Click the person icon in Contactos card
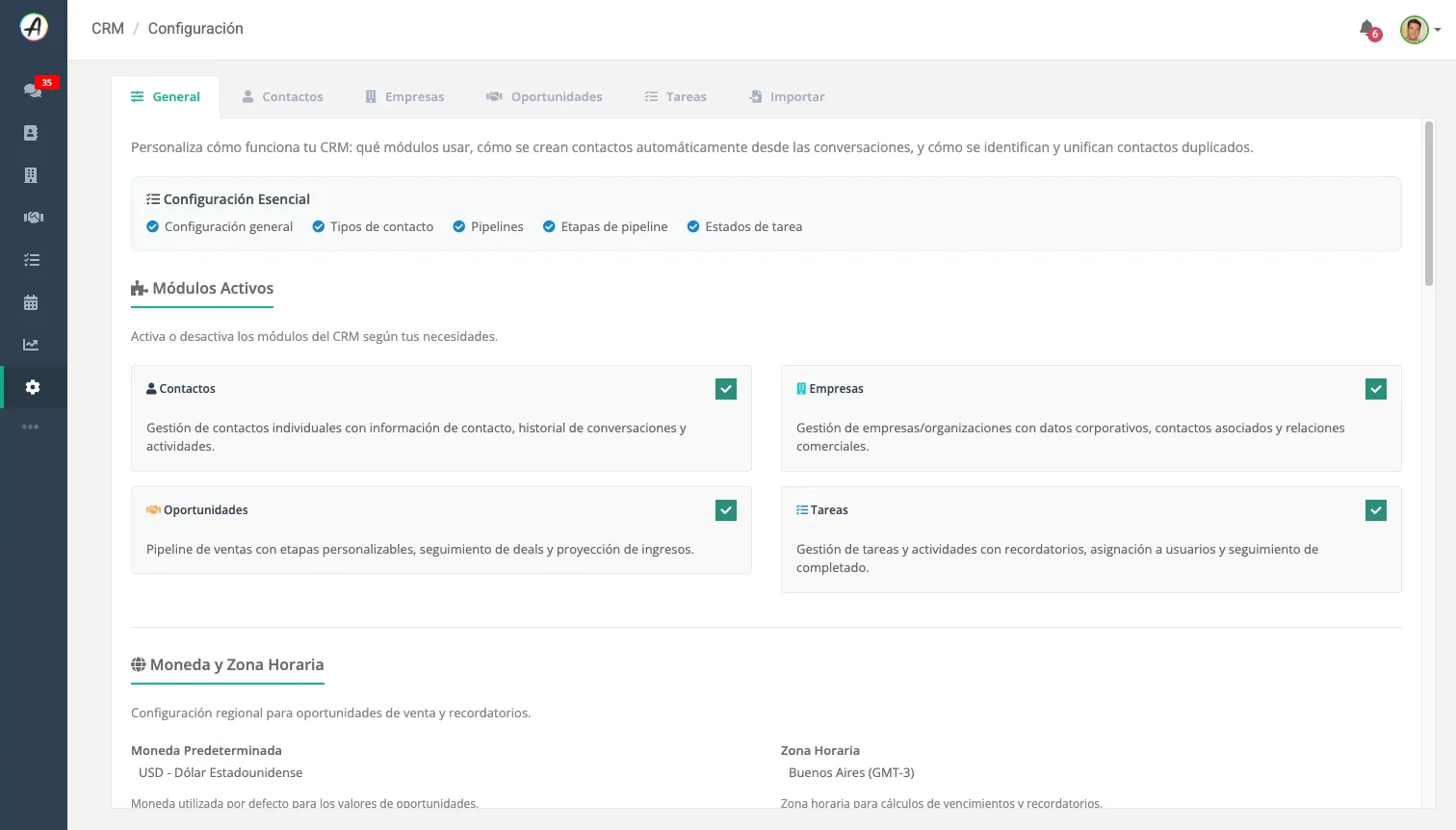Image resolution: width=1456 pixels, height=830 pixels. tap(151, 389)
